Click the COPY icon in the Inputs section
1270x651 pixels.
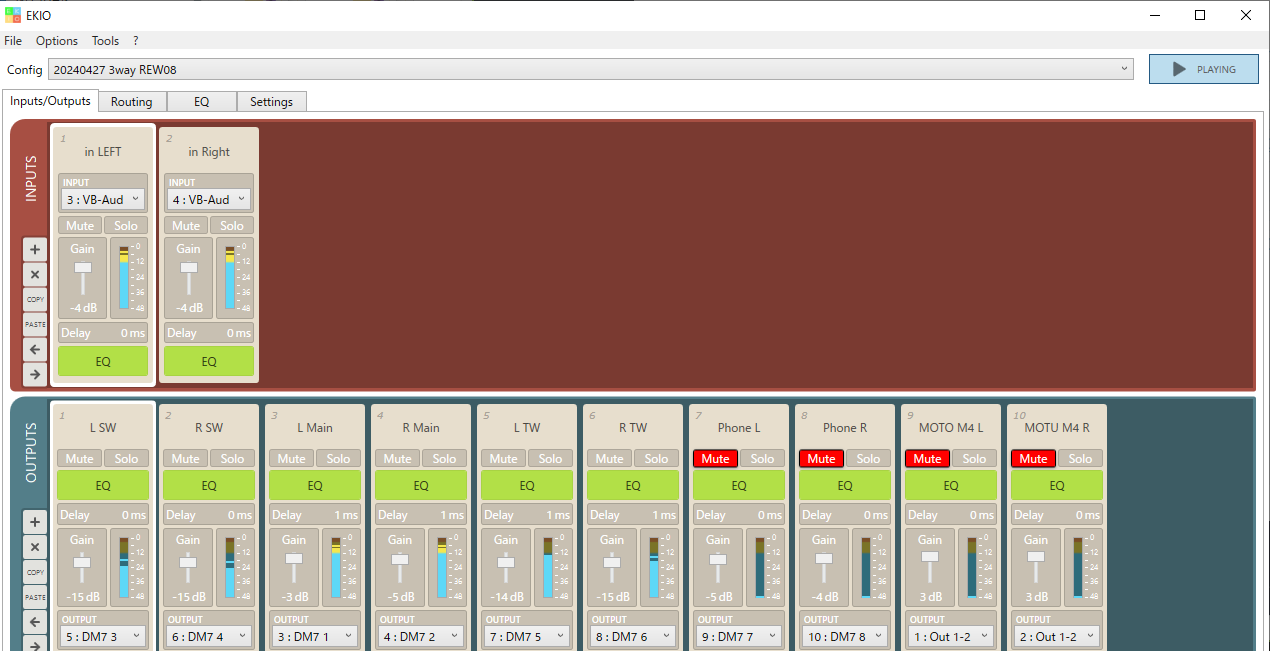(x=35, y=299)
